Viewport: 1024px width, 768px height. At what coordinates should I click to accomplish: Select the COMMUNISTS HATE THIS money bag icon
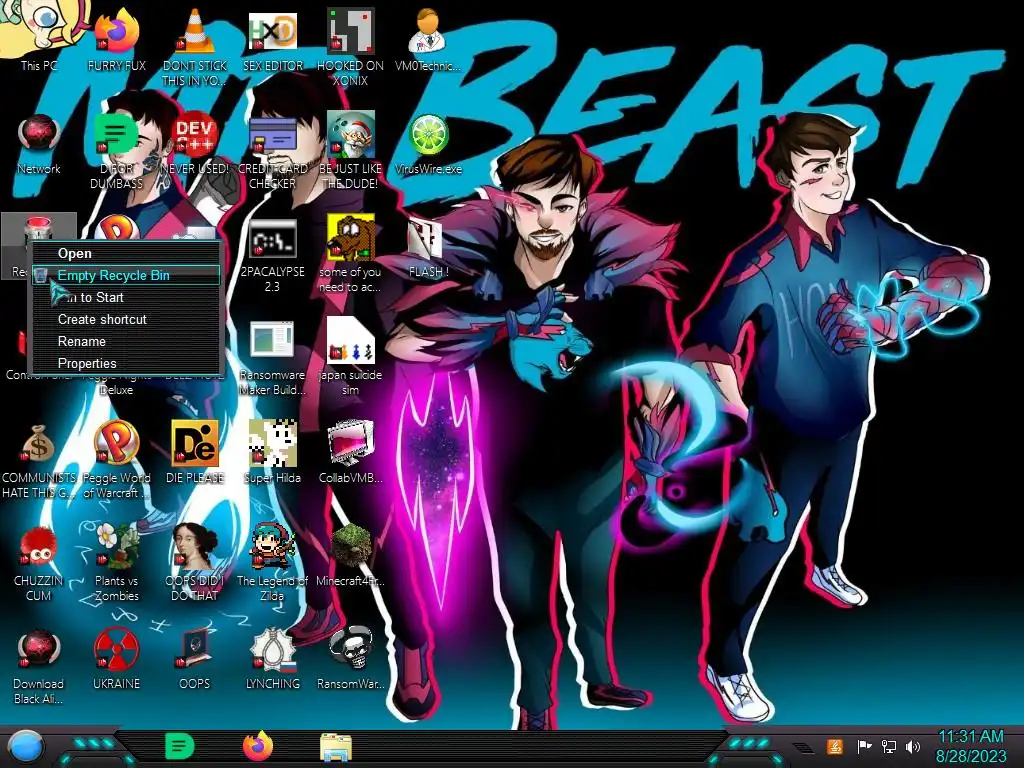click(39, 460)
